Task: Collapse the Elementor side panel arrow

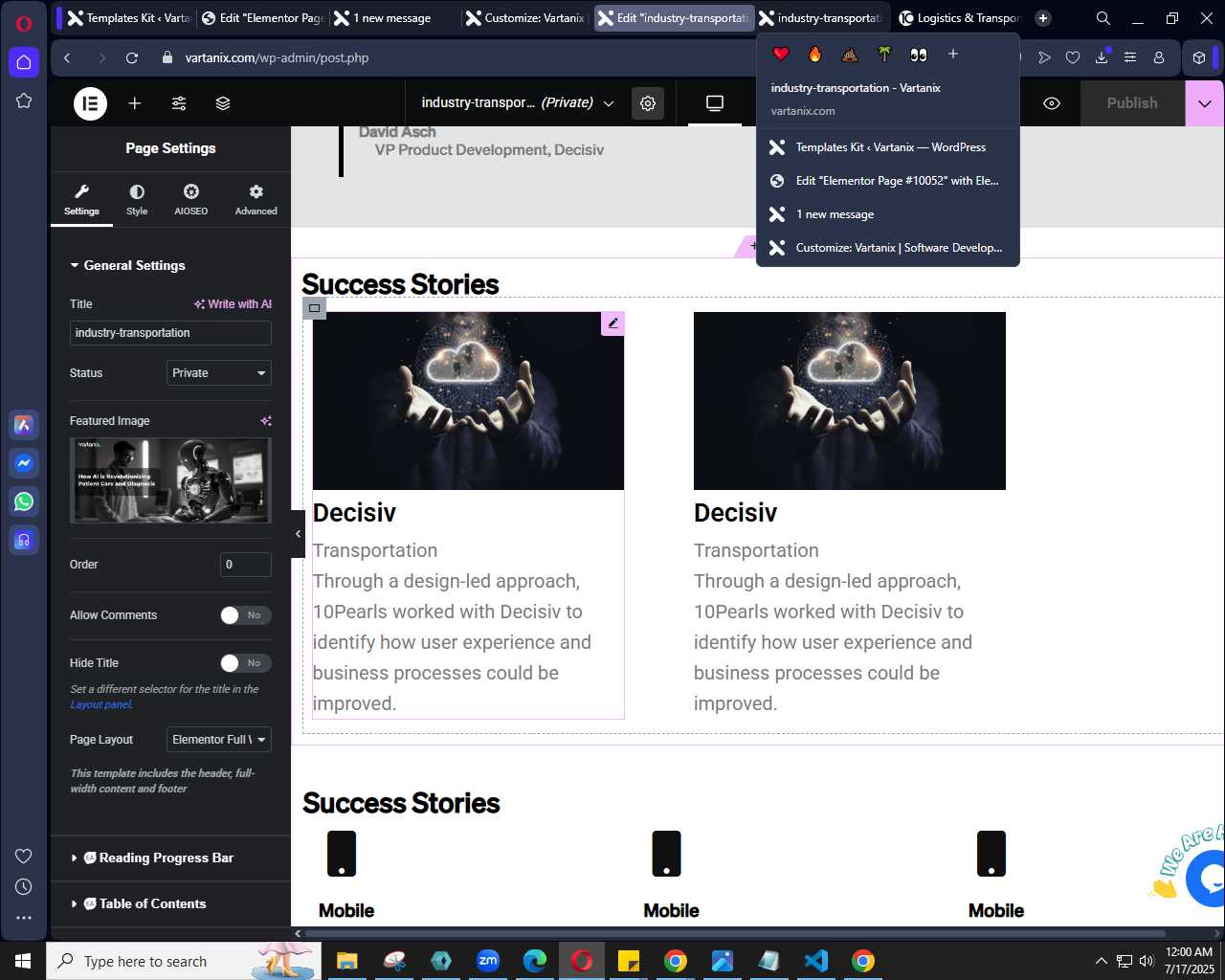Action: click(298, 534)
